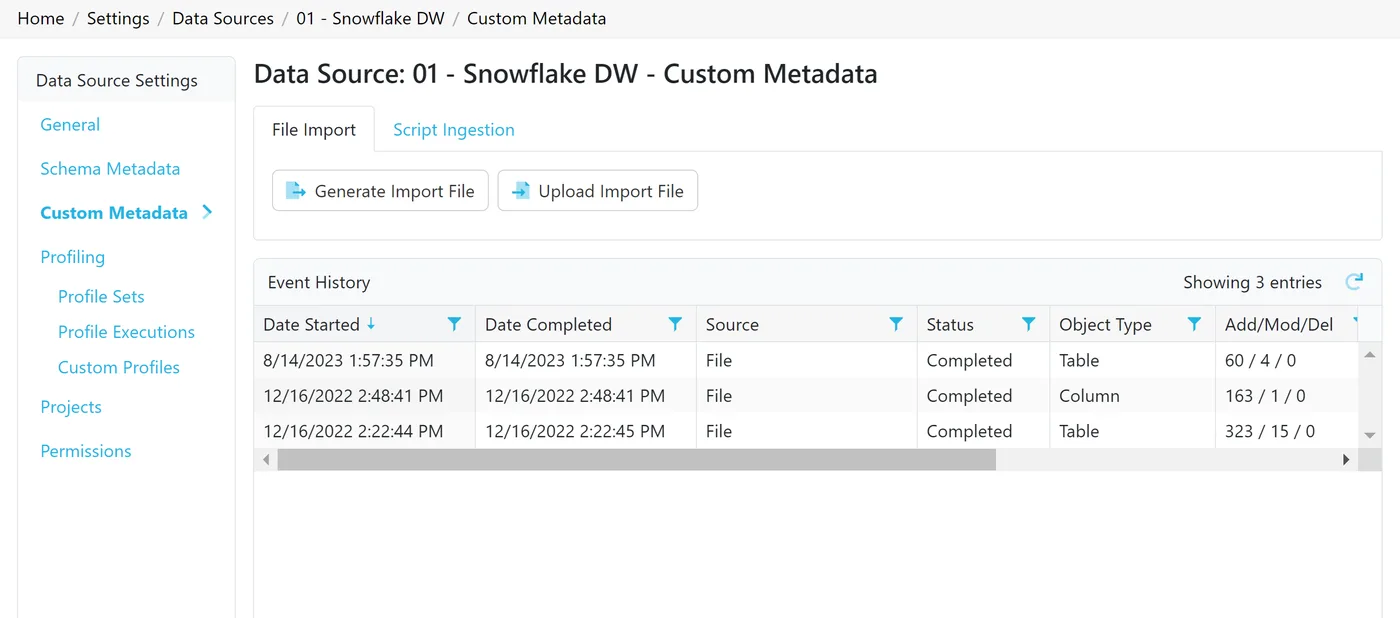Open Projects in sidebar
The image size is (1400, 618).
point(71,407)
